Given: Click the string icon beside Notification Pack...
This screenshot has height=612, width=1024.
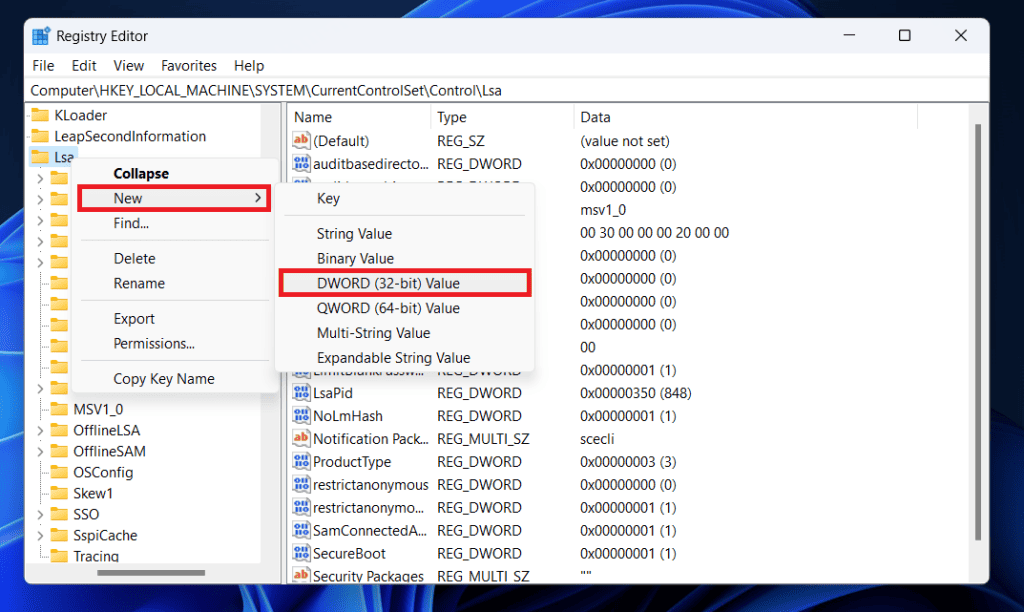Looking at the screenshot, I should click(x=301, y=438).
